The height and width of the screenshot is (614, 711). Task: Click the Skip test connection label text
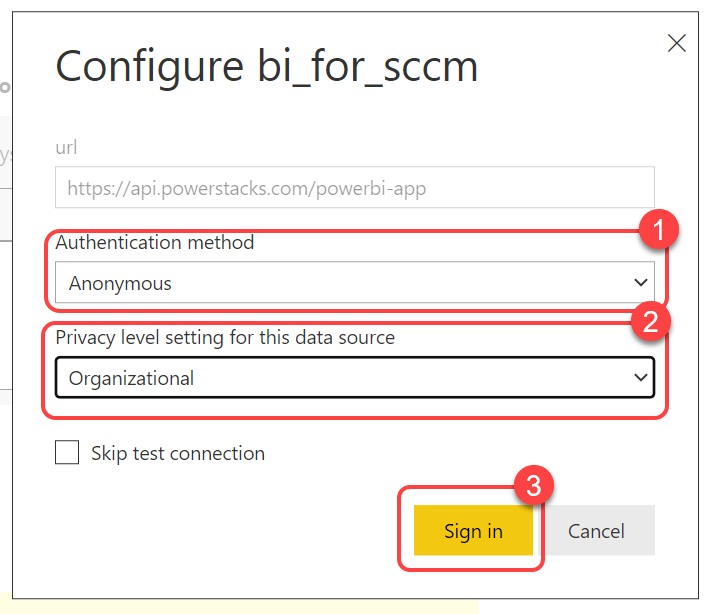coord(177,453)
